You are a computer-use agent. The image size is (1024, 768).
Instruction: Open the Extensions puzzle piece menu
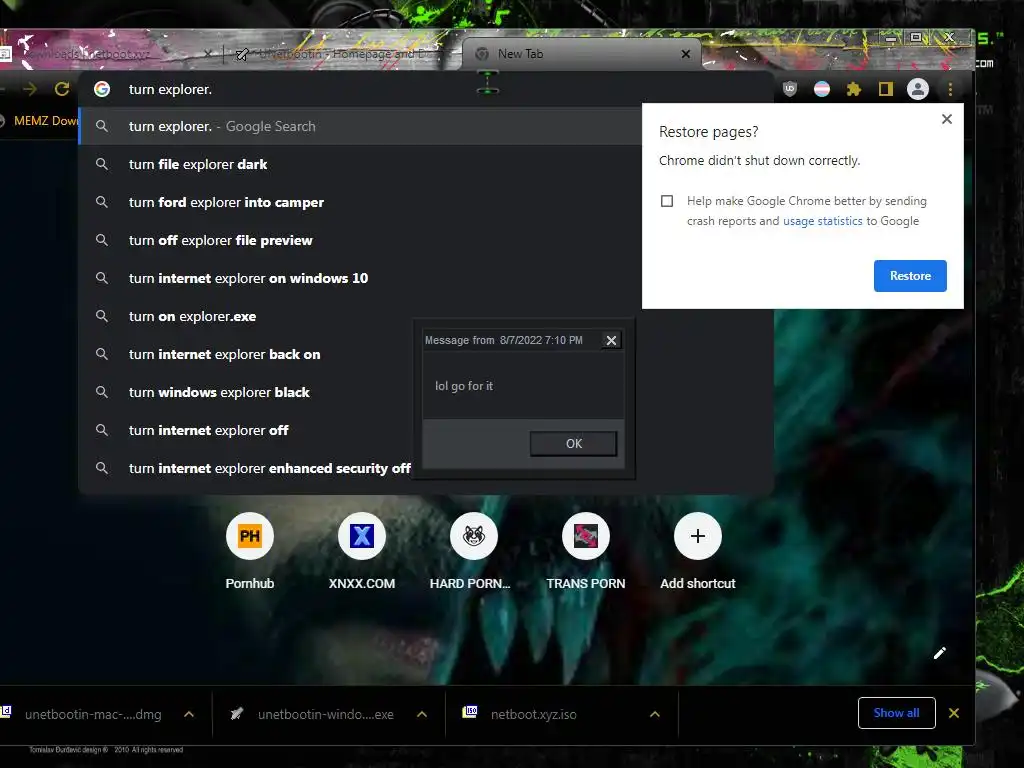click(854, 89)
